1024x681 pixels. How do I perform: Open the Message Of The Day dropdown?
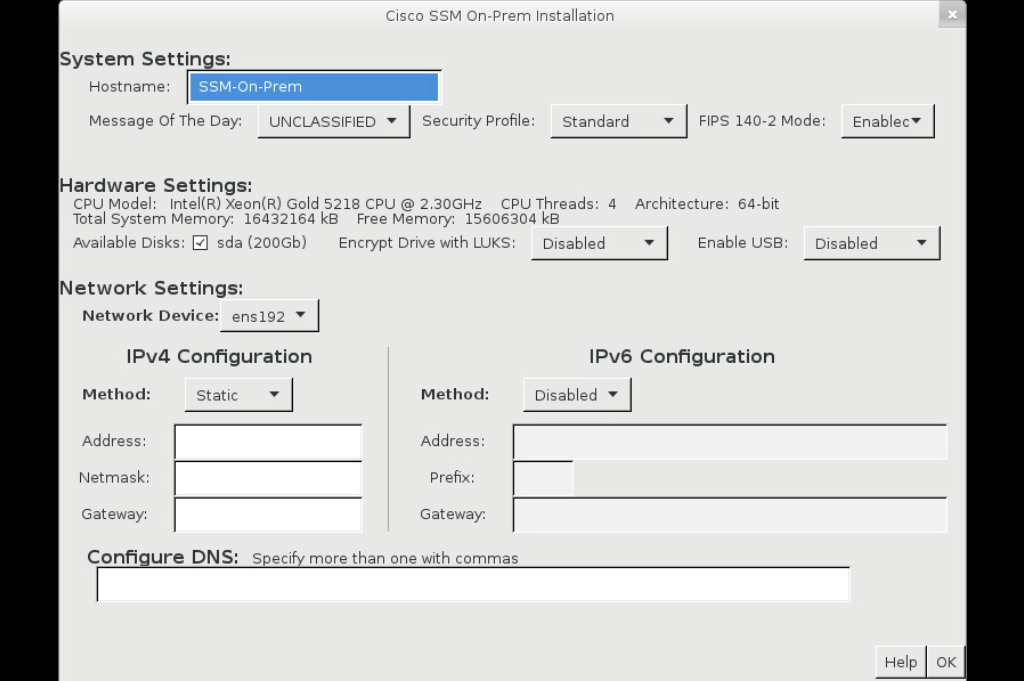[334, 121]
